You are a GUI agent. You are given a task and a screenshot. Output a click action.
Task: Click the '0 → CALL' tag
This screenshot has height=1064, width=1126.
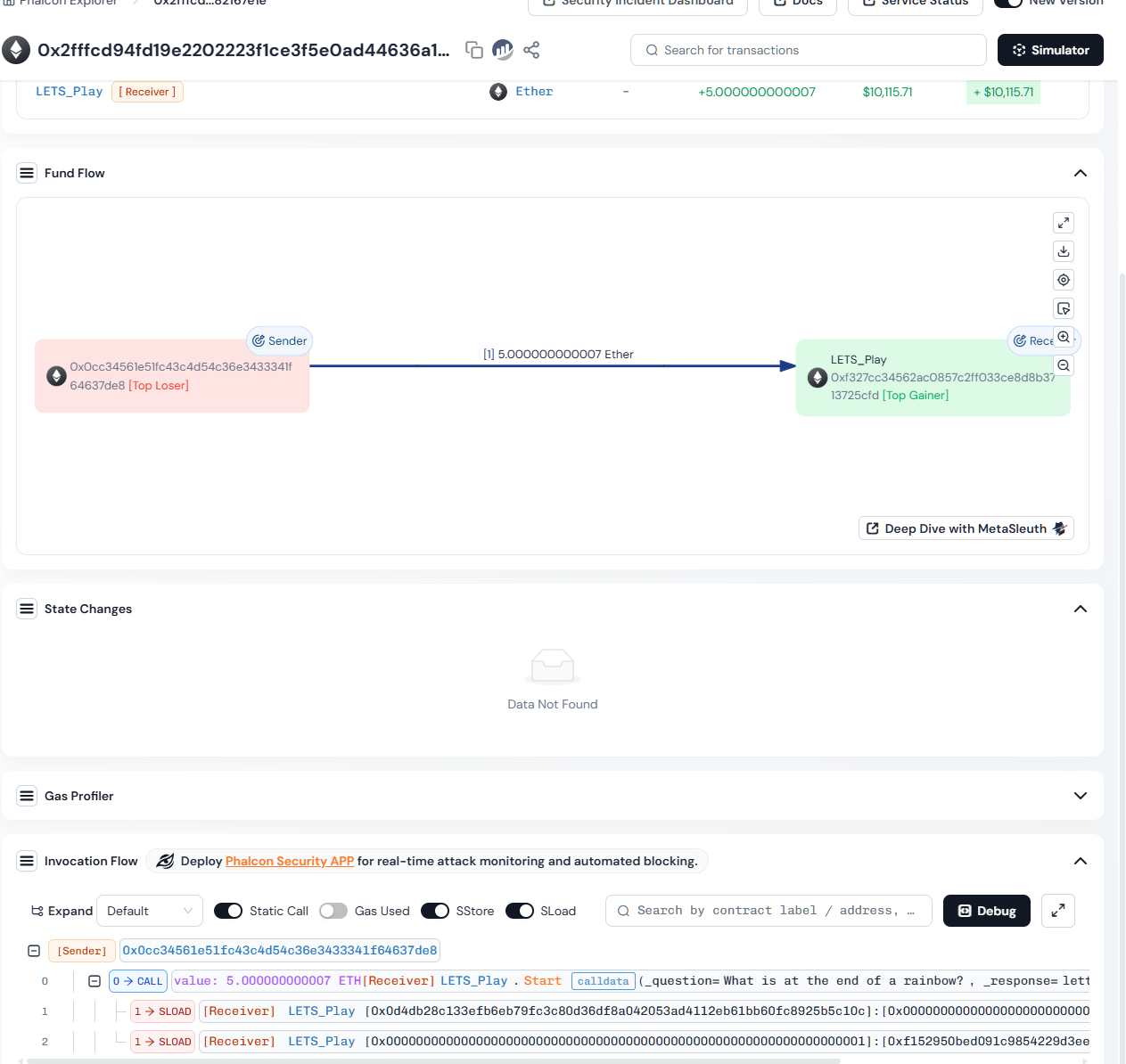(138, 981)
